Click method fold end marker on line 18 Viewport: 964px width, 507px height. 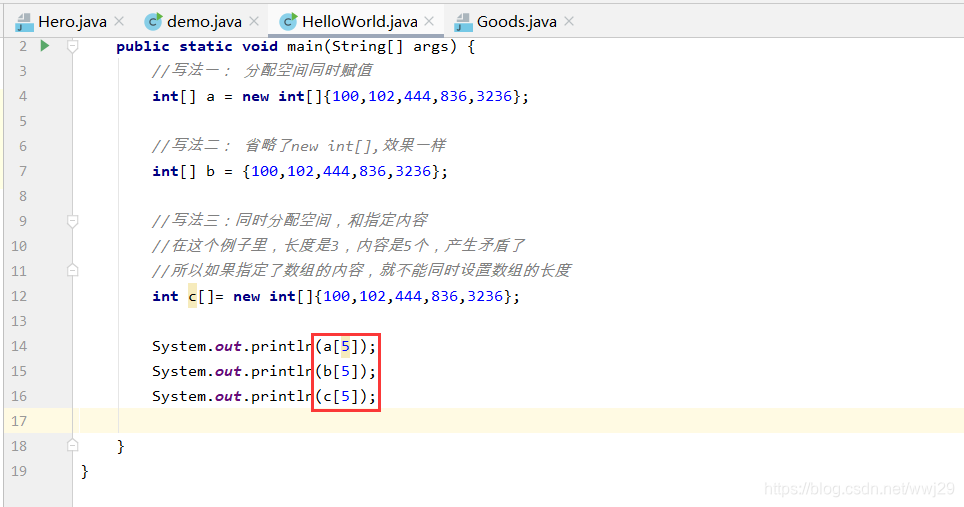click(73, 445)
